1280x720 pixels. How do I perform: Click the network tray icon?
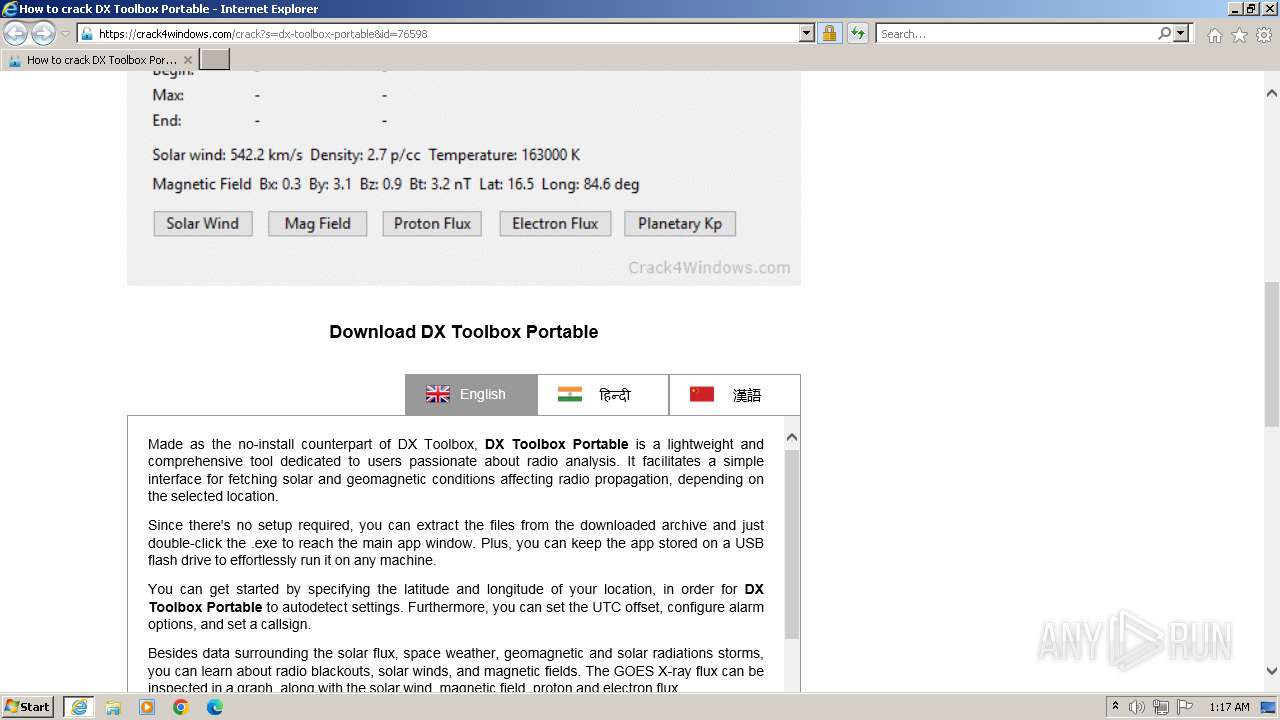tap(1161, 707)
